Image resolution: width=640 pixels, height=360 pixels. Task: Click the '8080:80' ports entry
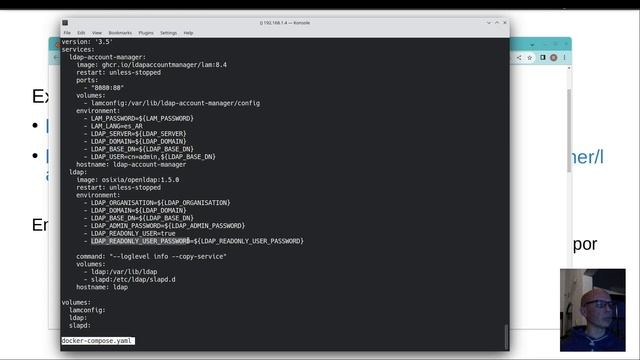[107, 88]
